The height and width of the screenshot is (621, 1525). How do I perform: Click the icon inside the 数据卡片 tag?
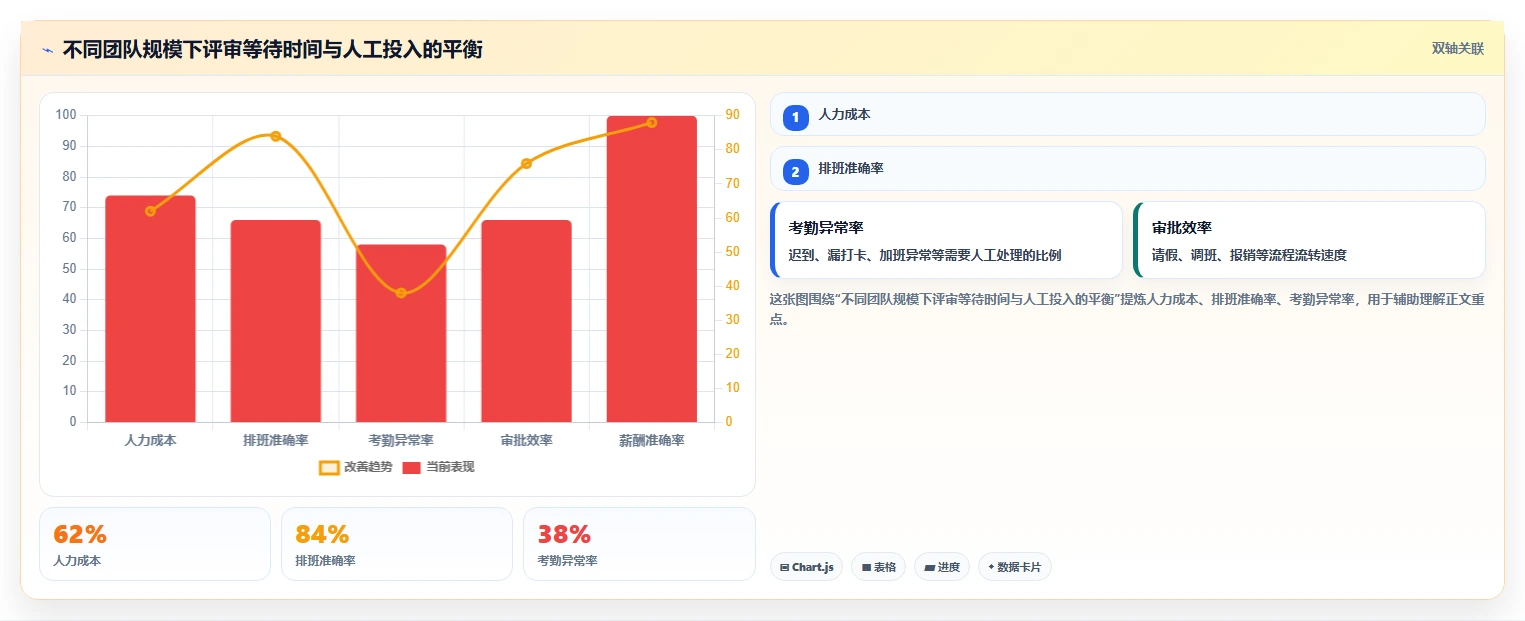tap(991, 567)
